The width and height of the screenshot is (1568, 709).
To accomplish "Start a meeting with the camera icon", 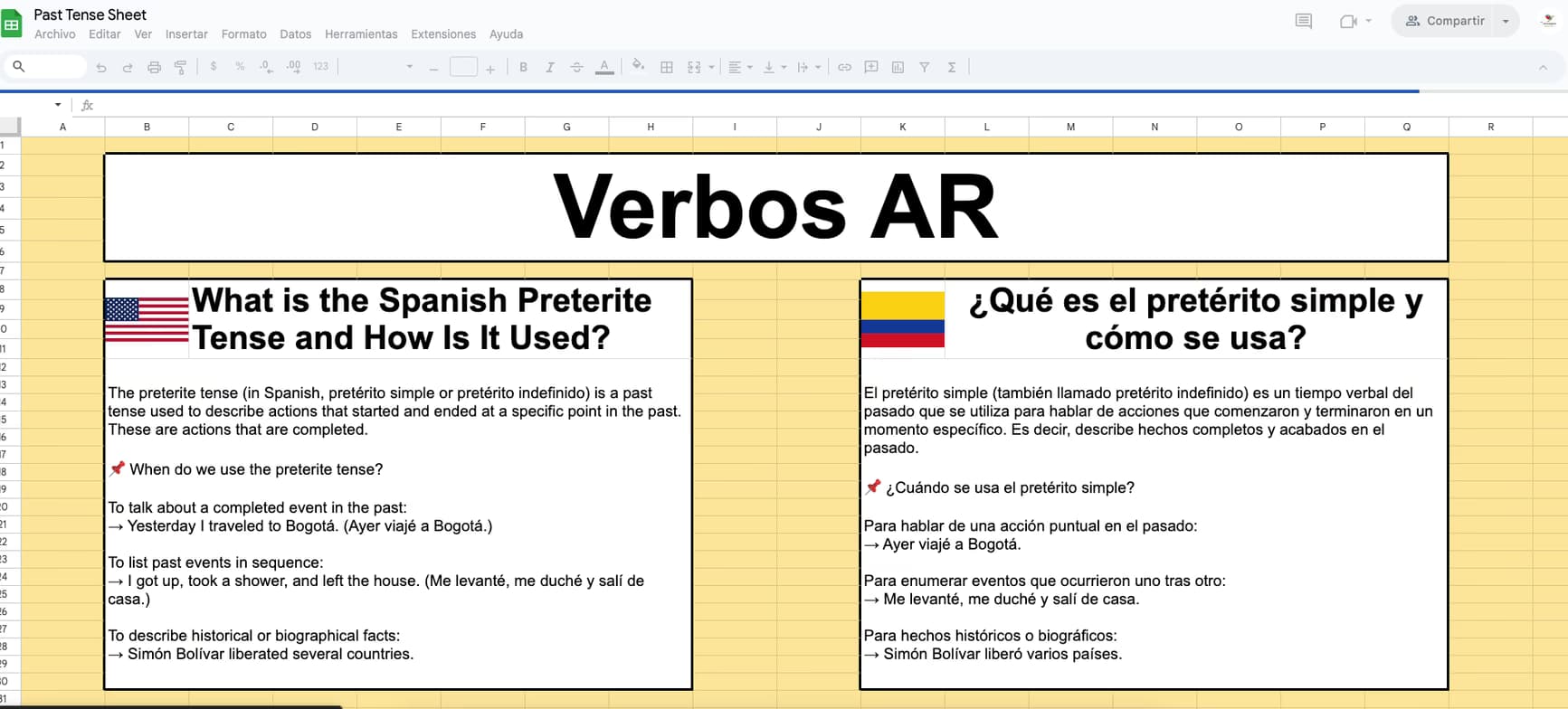I will coord(1348,21).
